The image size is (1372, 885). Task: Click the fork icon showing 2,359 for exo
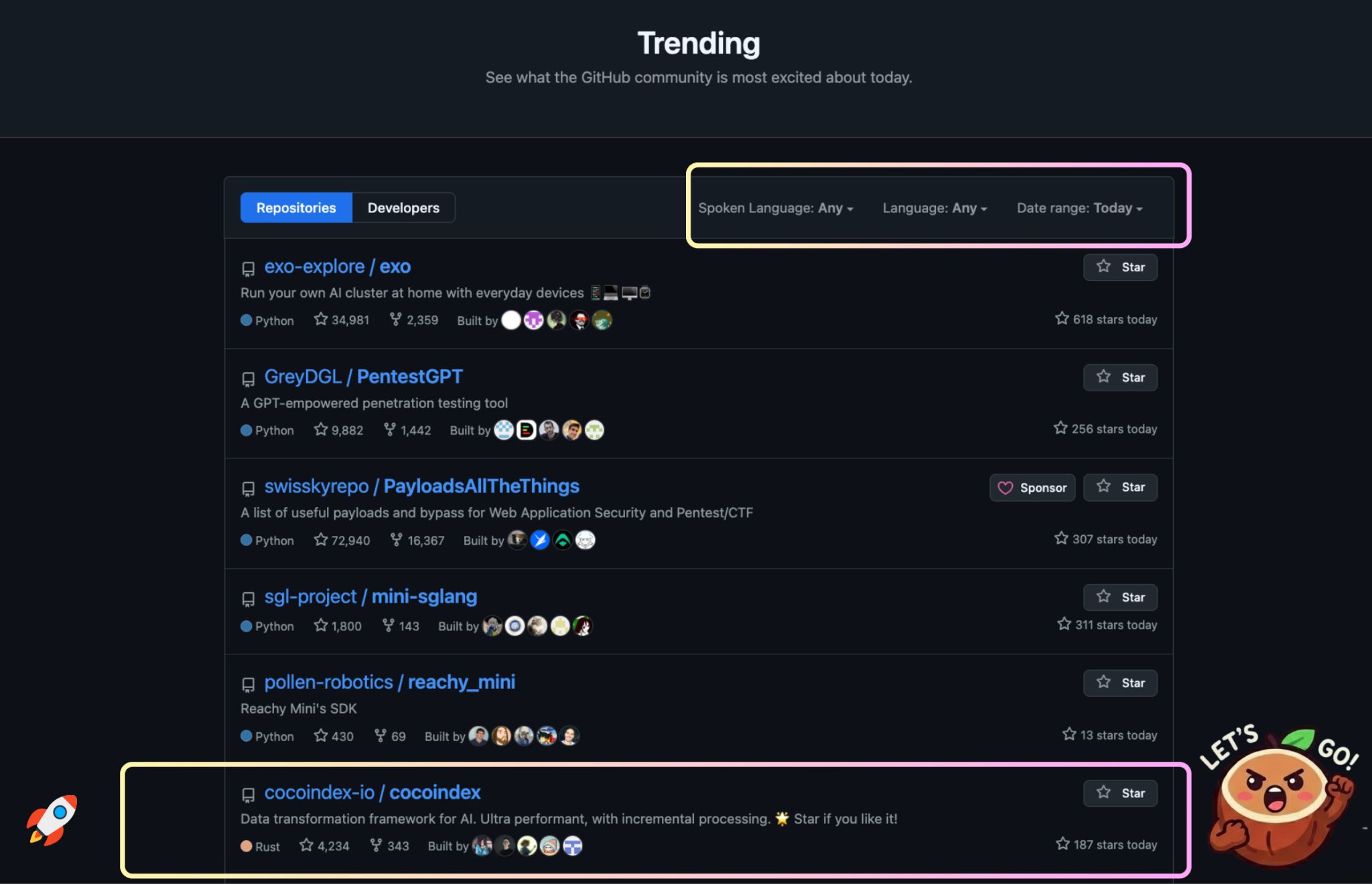397,320
